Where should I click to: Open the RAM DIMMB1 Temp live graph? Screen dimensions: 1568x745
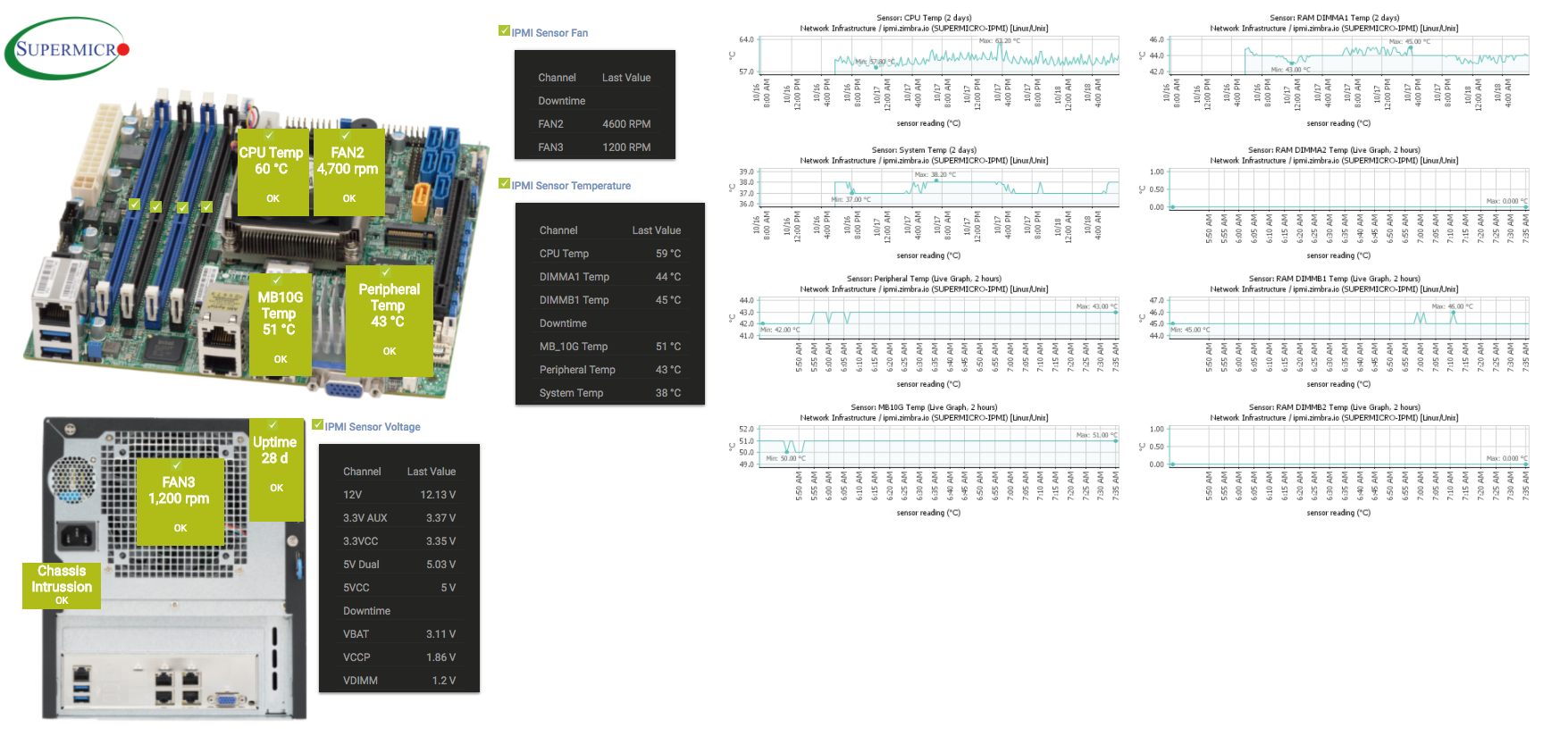(1334, 331)
